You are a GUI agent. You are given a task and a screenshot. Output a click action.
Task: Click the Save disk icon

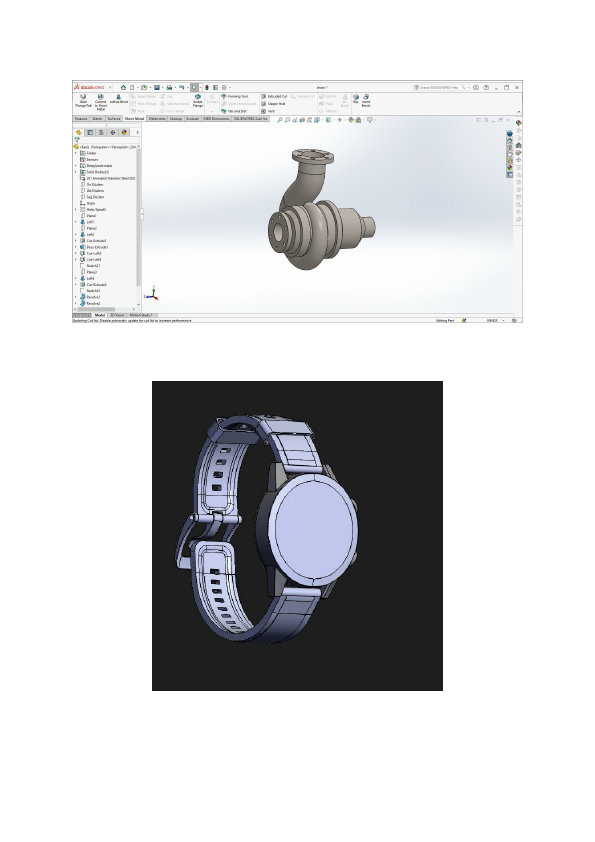[x=157, y=87]
